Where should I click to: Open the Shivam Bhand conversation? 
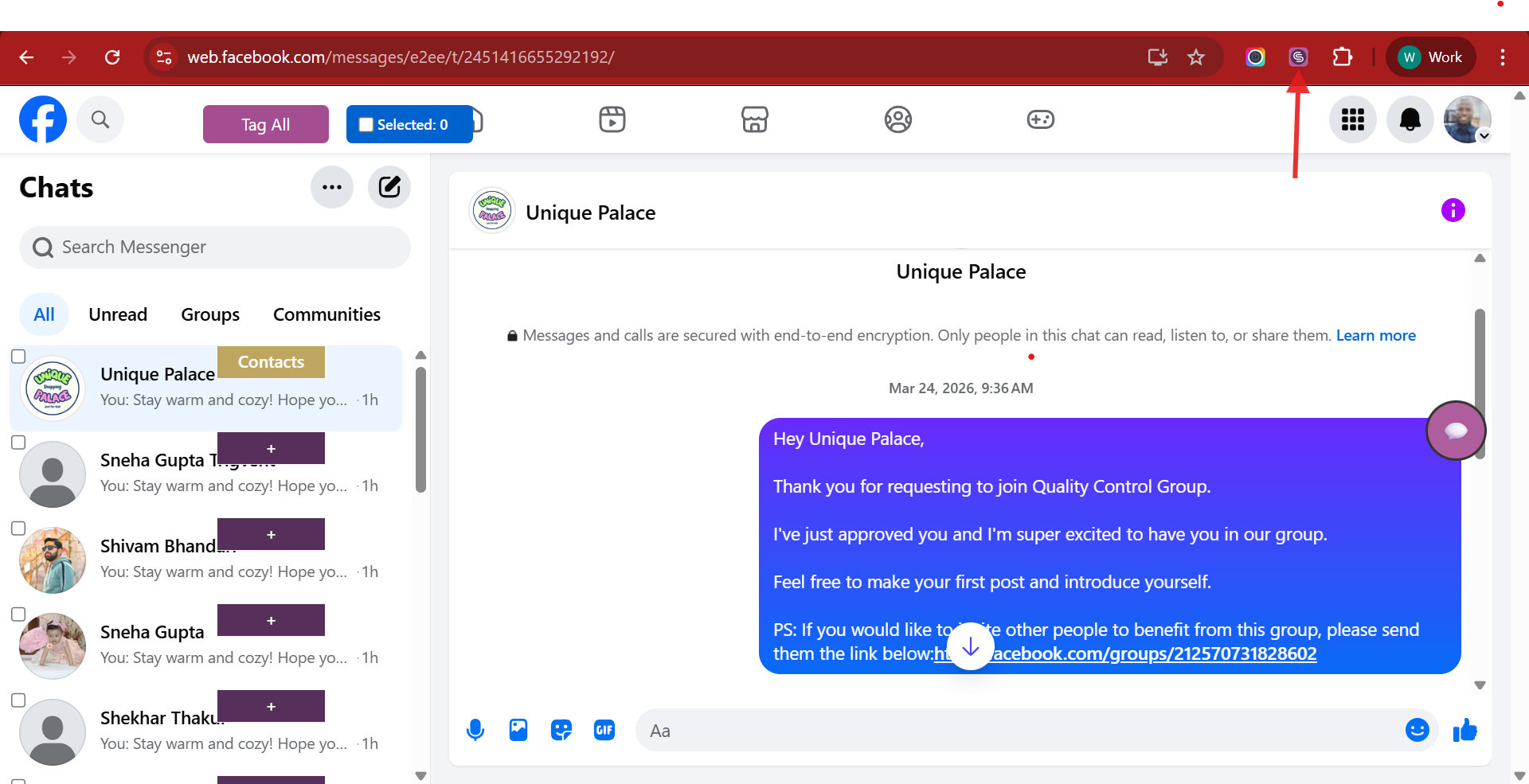[205, 560]
